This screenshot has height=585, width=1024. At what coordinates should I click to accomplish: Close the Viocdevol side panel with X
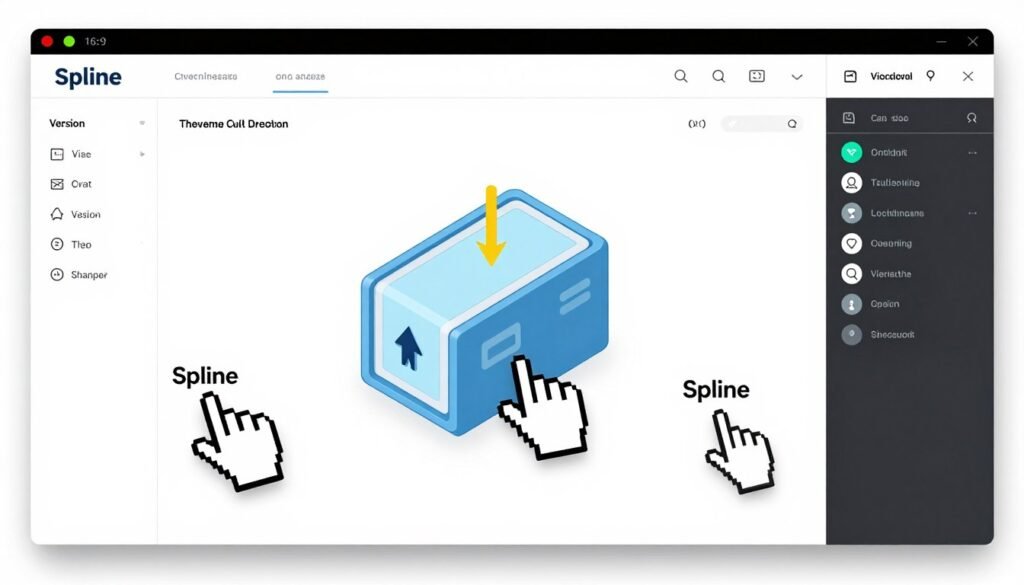point(968,76)
